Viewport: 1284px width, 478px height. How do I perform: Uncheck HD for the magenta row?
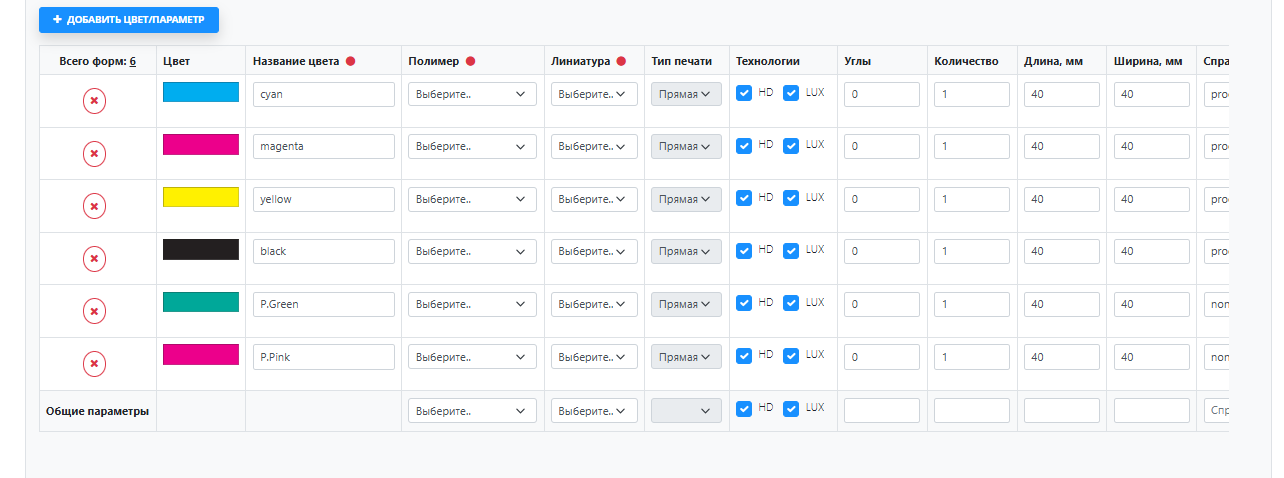[744, 145]
